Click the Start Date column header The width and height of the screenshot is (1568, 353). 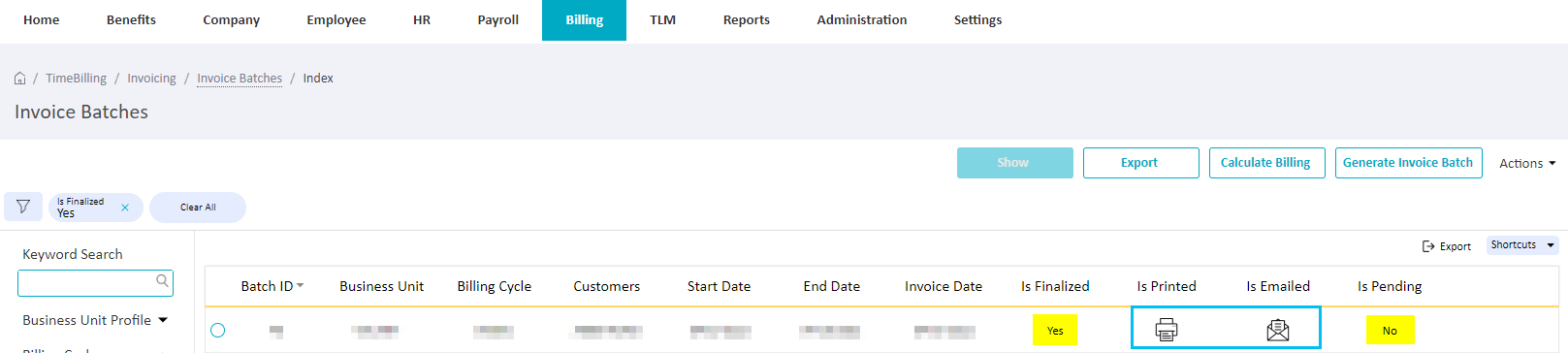coord(720,286)
